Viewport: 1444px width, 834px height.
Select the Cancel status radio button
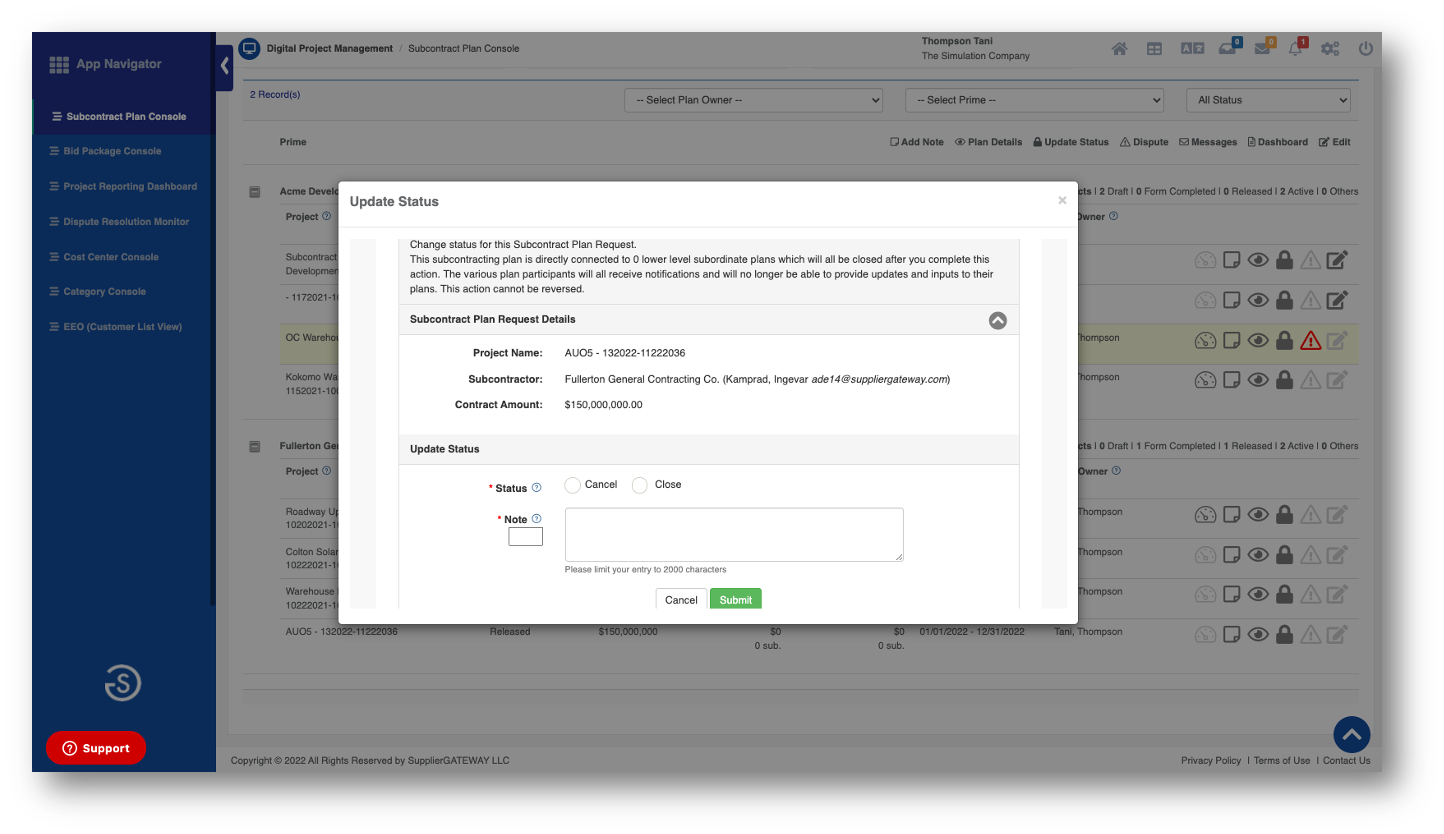(x=572, y=485)
